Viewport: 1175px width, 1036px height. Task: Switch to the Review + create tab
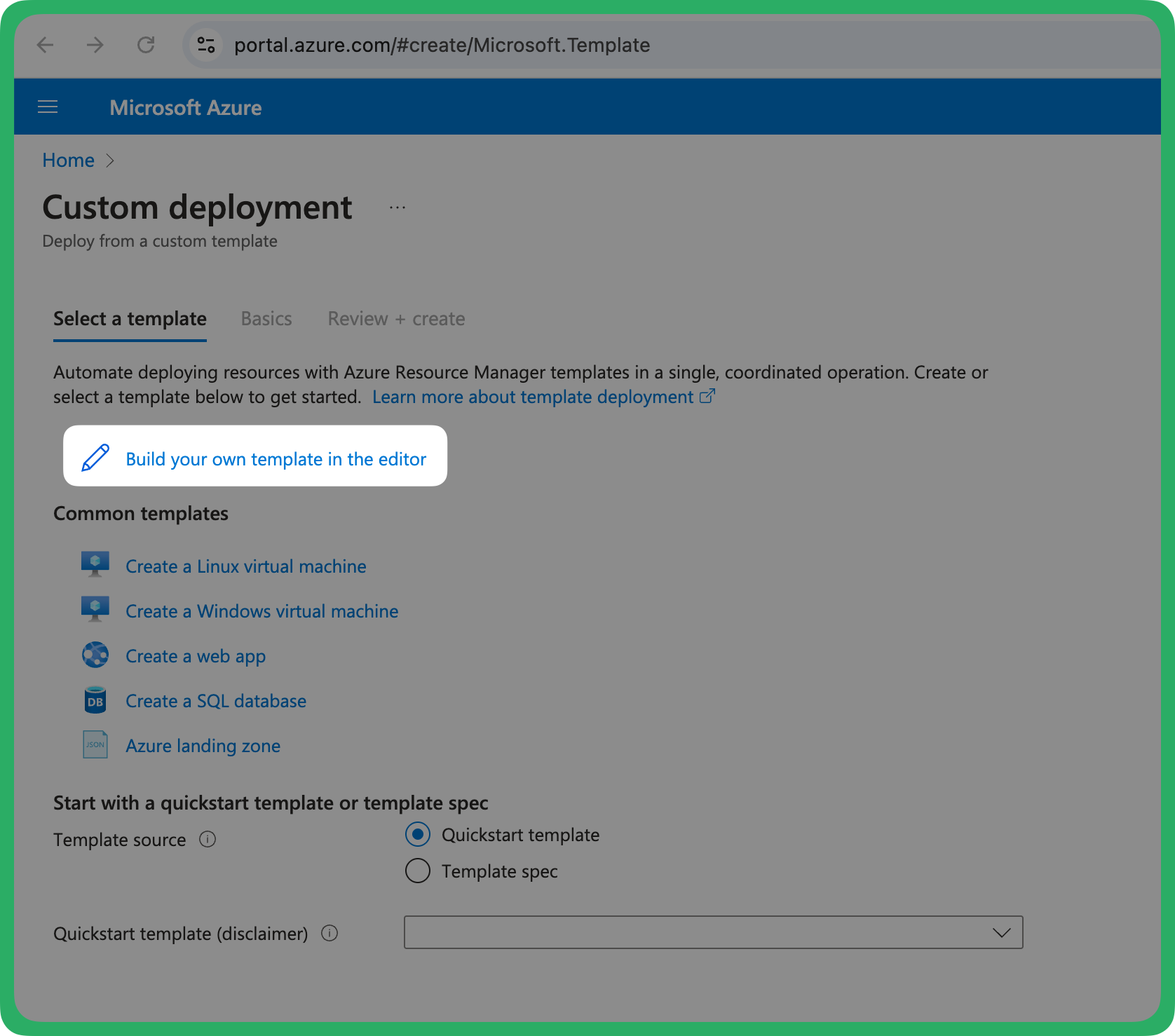(x=396, y=319)
